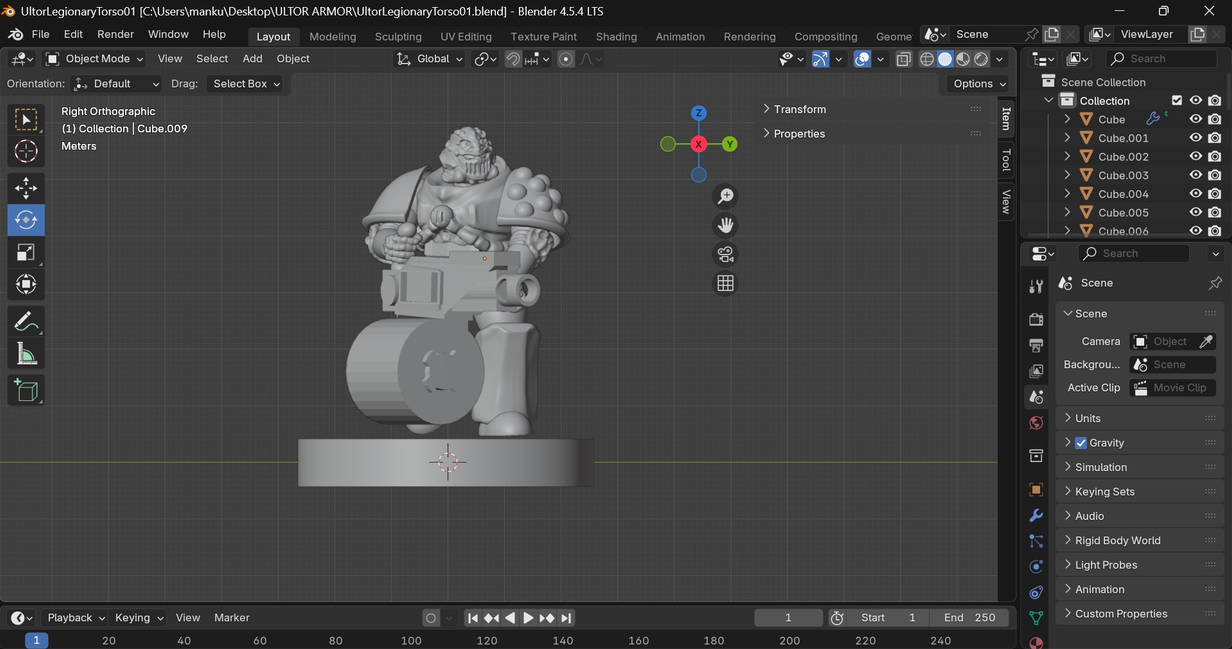
Task: Open the Tool properties tab icon
Action: point(1036,287)
